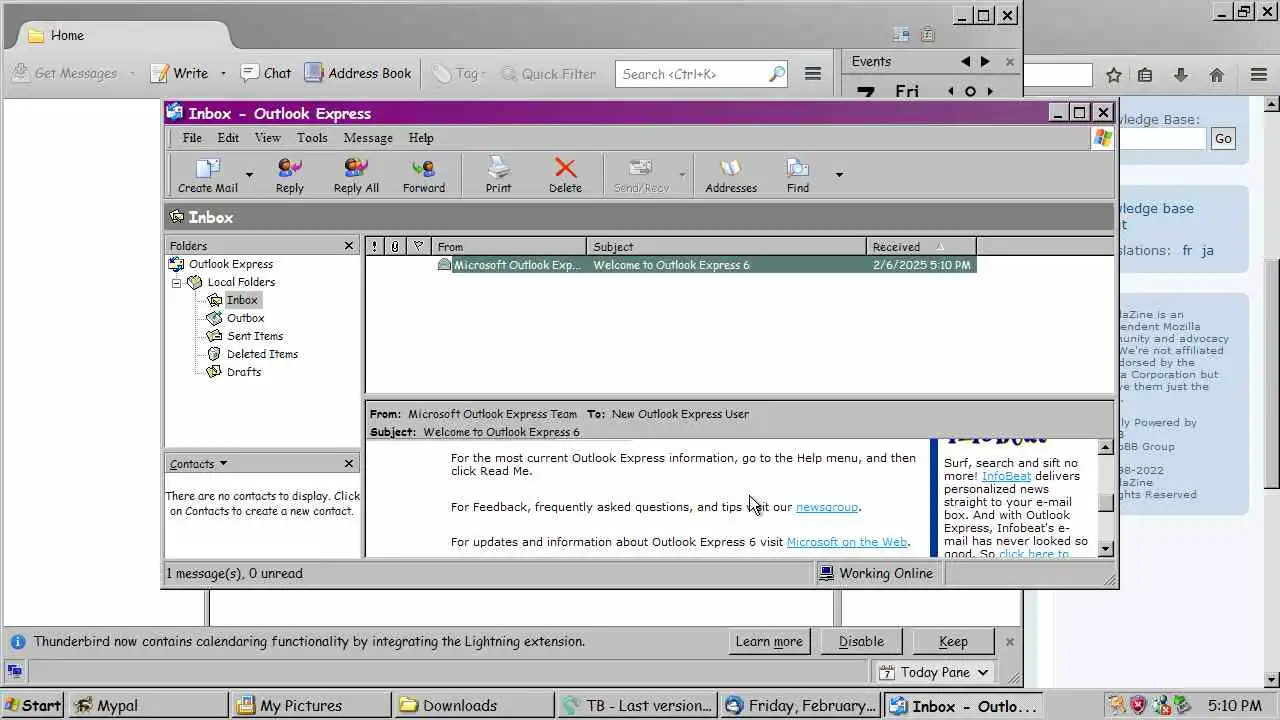Select the Inbox folder in tree
1280x720 pixels.
(242, 300)
